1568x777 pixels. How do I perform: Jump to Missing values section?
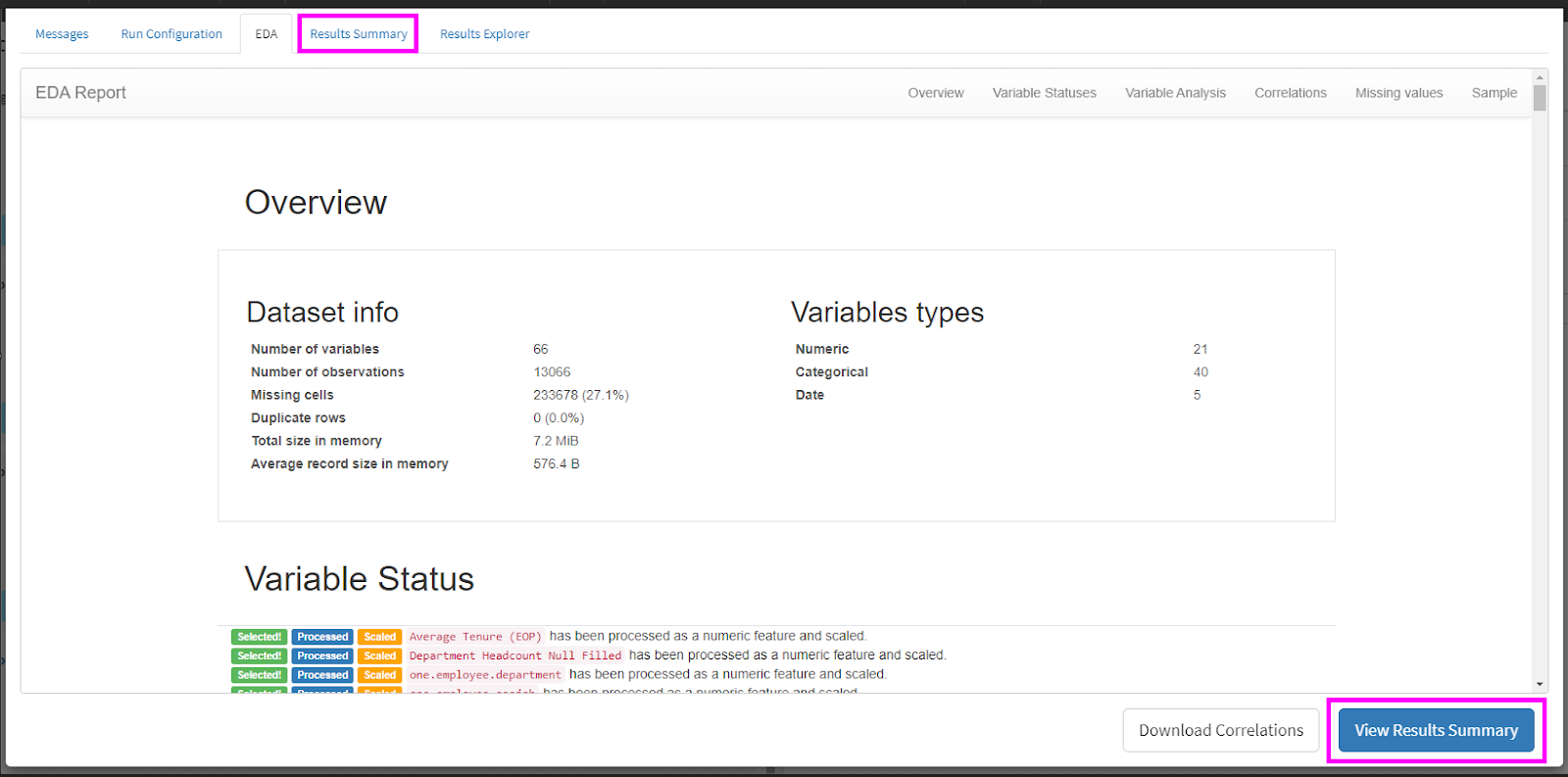pos(1398,93)
